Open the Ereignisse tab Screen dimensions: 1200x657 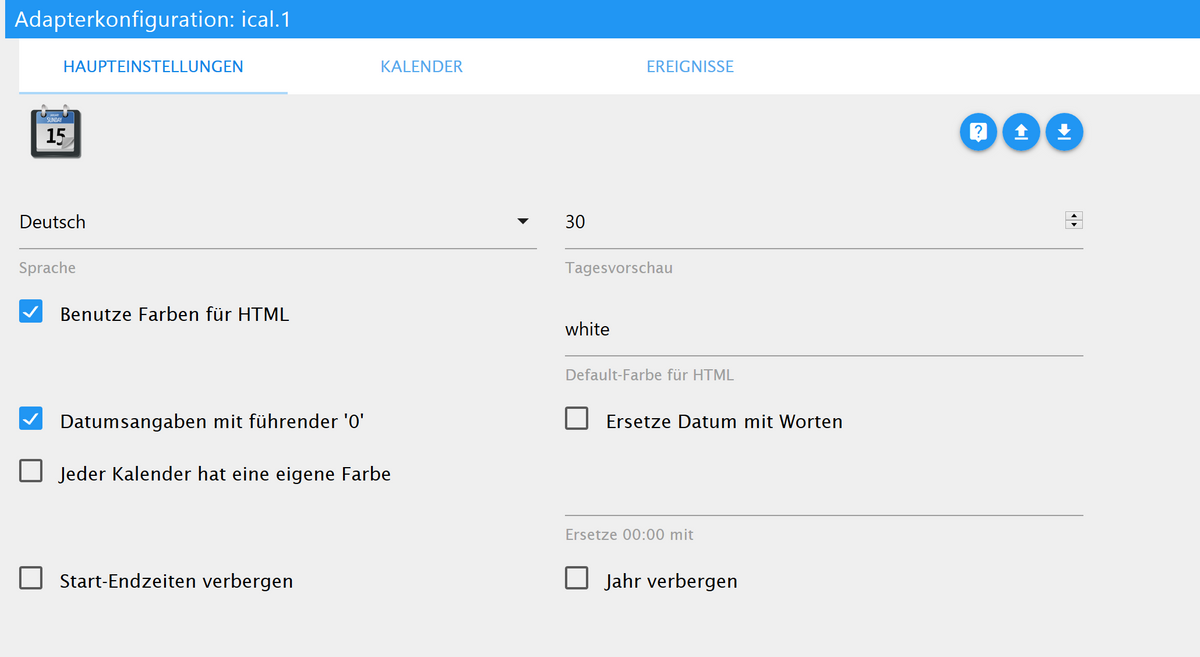click(690, 67)
